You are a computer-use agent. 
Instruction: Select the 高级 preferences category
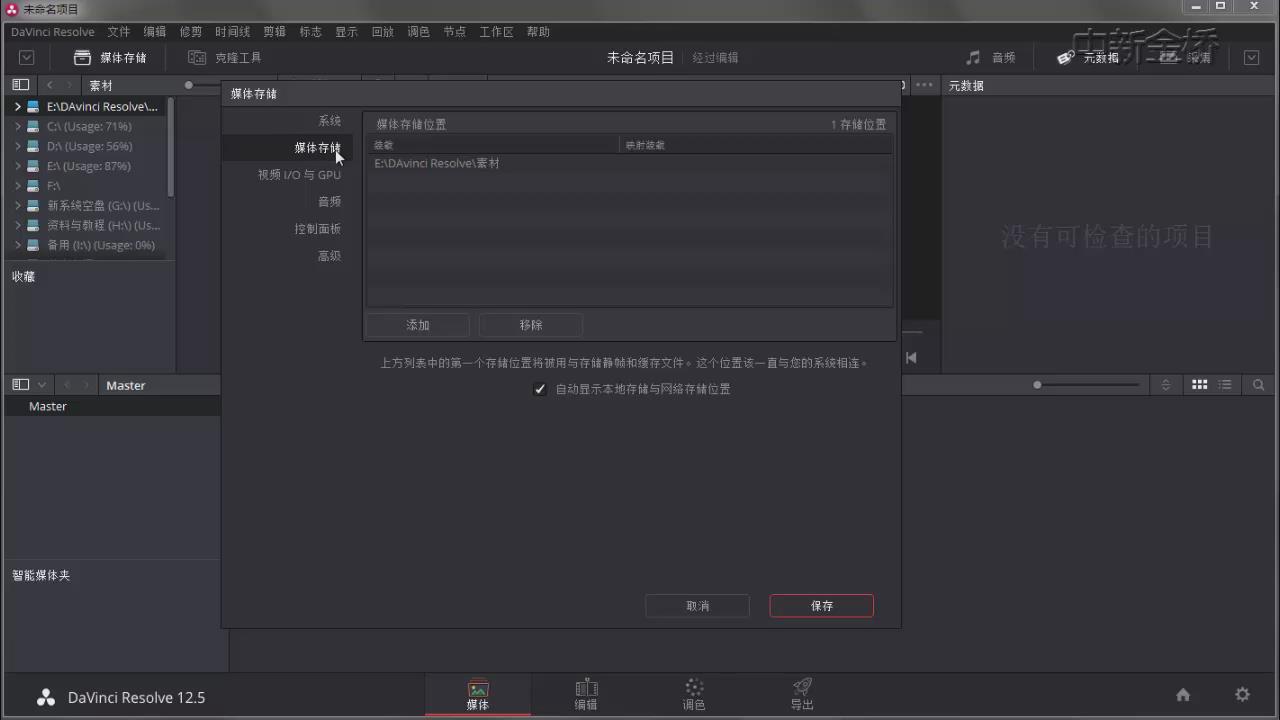click(329, 256)
